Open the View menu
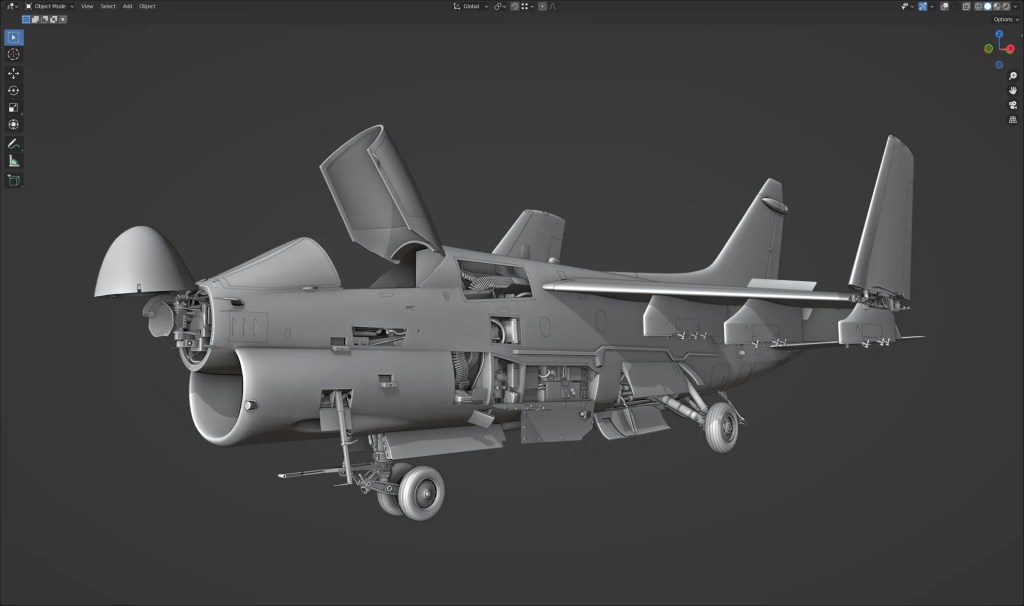This screenshot has width=1024, height=606. [x=87, y=6]
